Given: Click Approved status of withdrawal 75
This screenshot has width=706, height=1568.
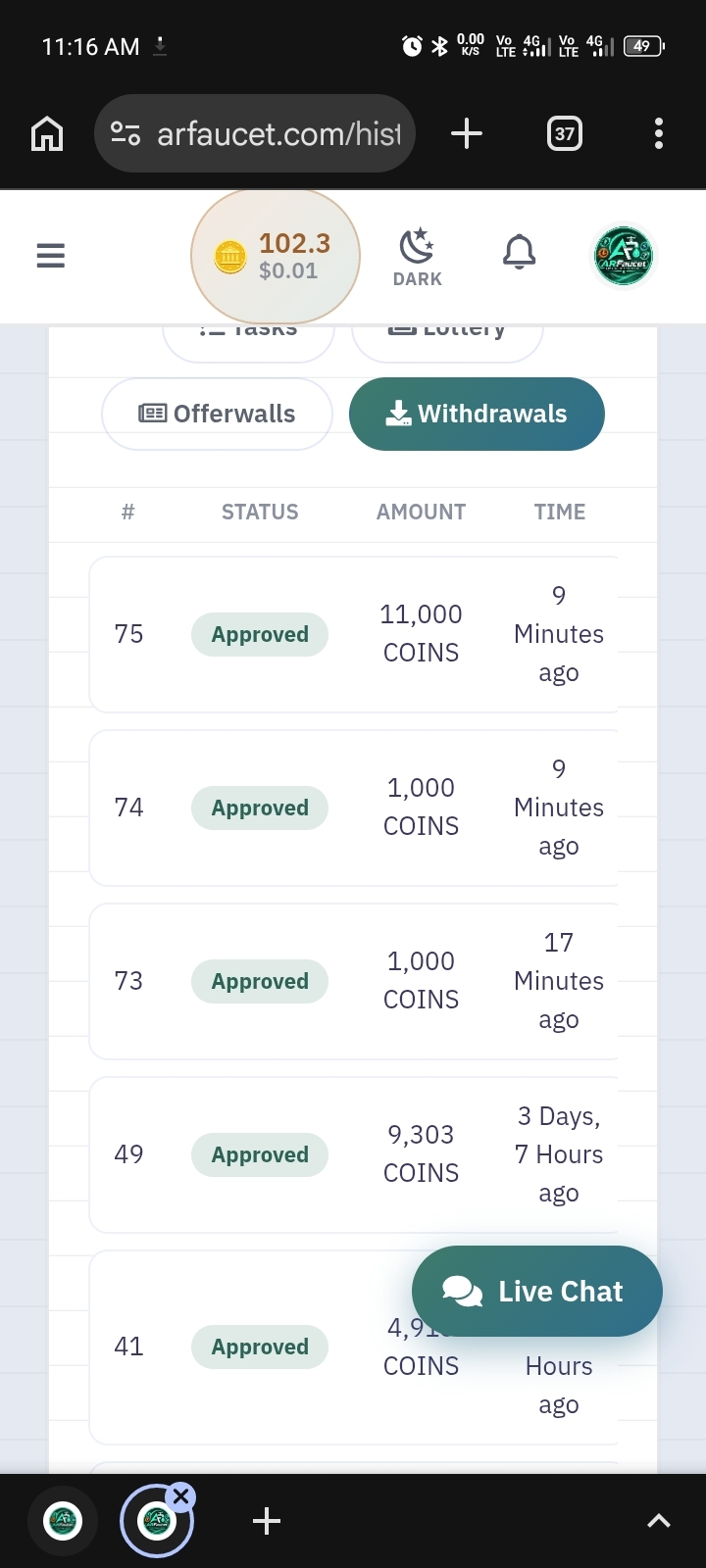Looking at the screenshot, I should [260, 634].
